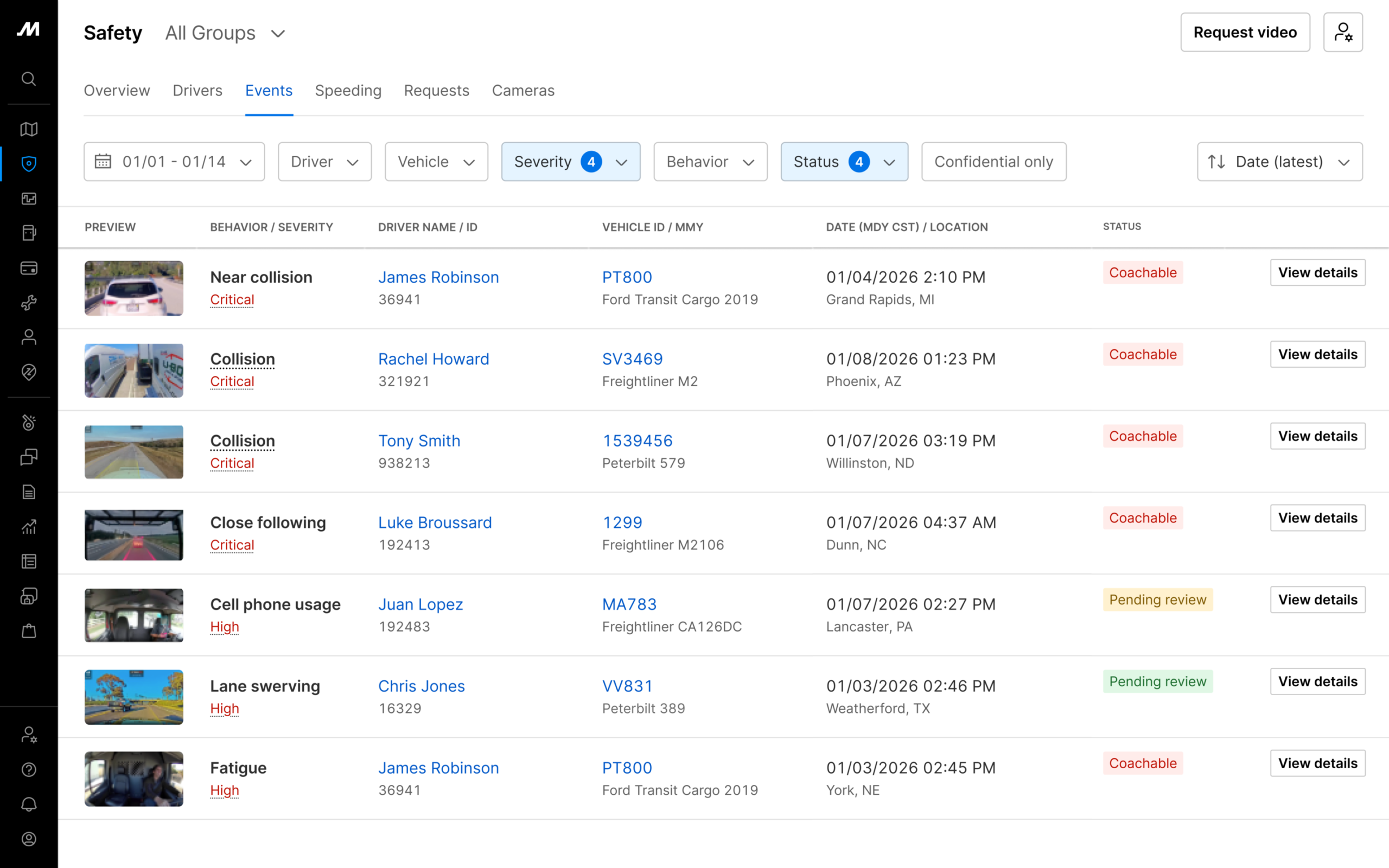Open the fuel pump sidebar icon
The width and height of the screenshot is (1389, 868).
pyautogui.click(x=29, y=233)
